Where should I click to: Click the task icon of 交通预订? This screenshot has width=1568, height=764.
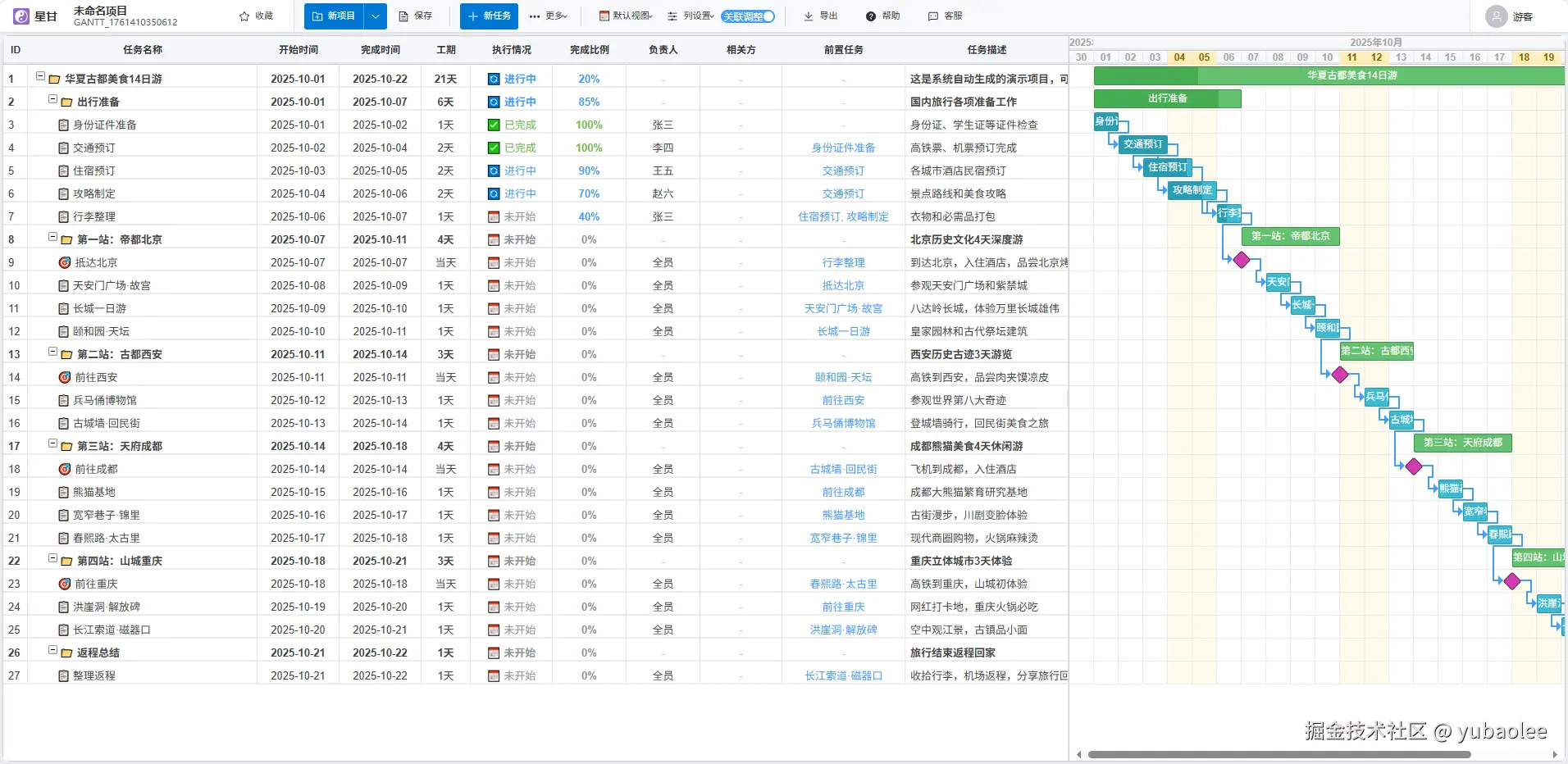pos(64,148)
